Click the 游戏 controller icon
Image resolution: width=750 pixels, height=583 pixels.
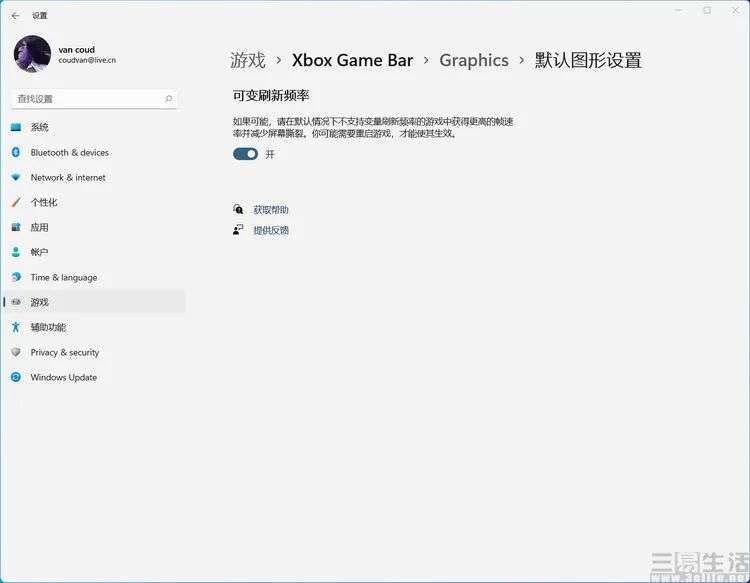coord(16,302)
